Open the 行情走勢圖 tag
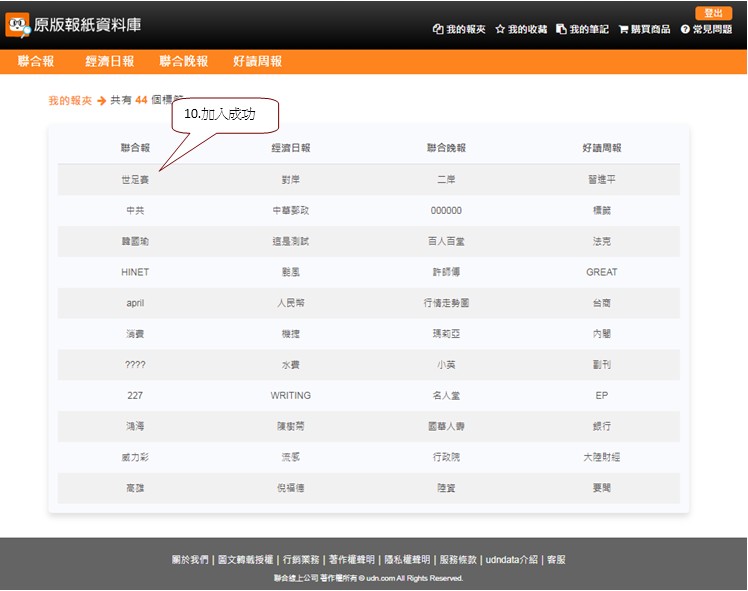The image size is (748, 591). click(446, 303)
